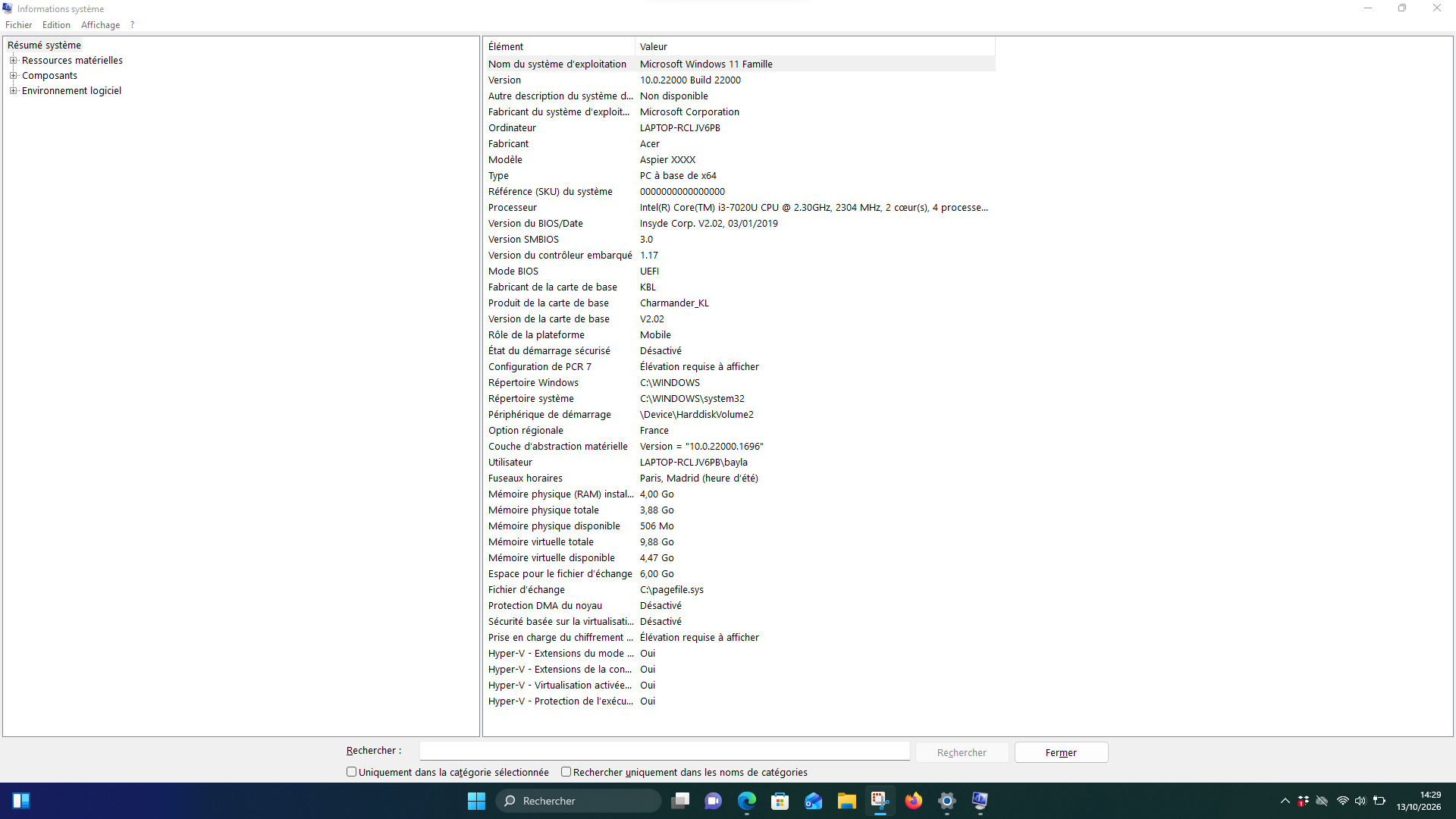Select the Ressources matérielles tree item

pos(72,61)
